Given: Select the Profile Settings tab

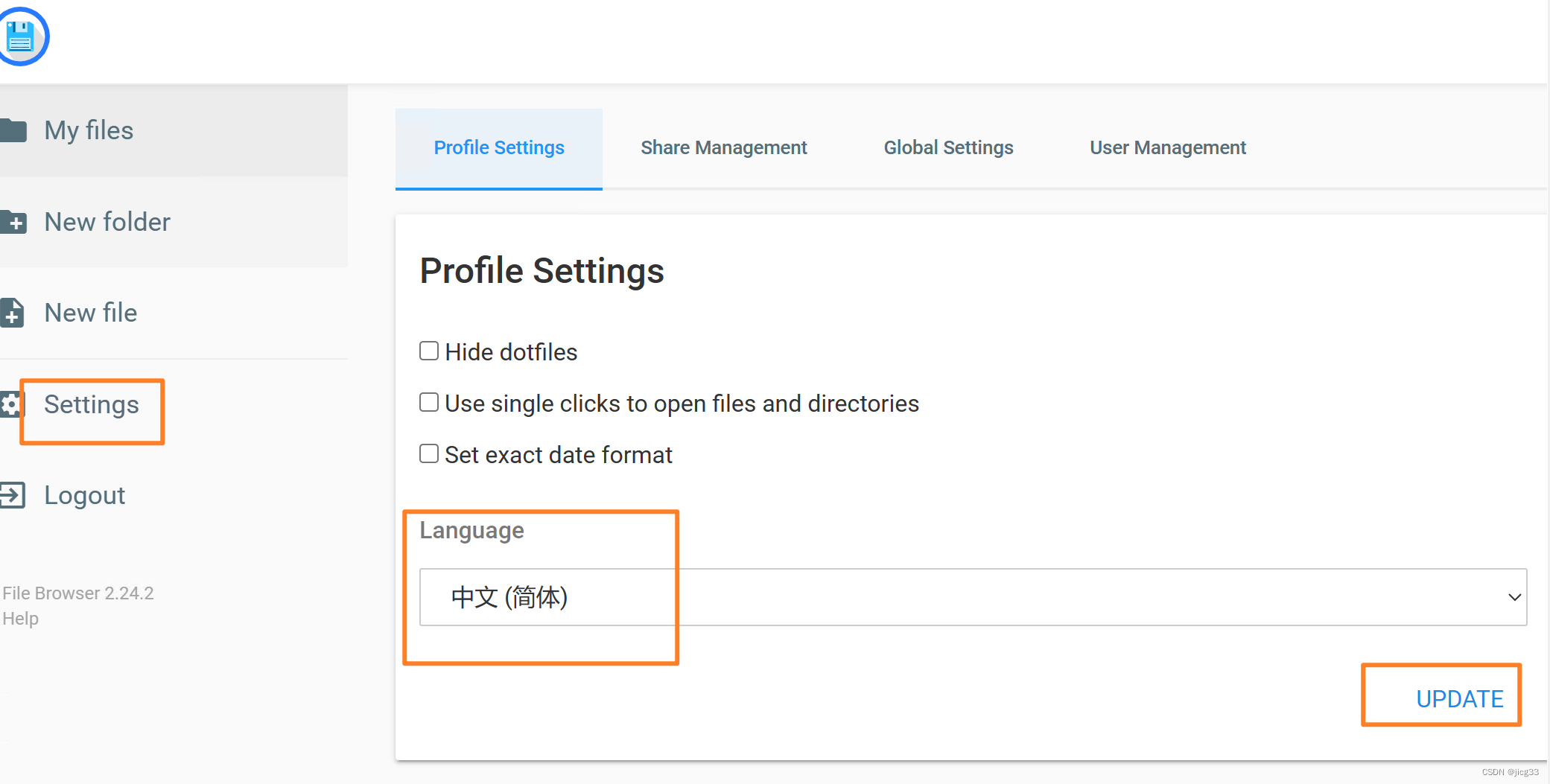Looking at the screenshot, I should [x=498, y=147].
